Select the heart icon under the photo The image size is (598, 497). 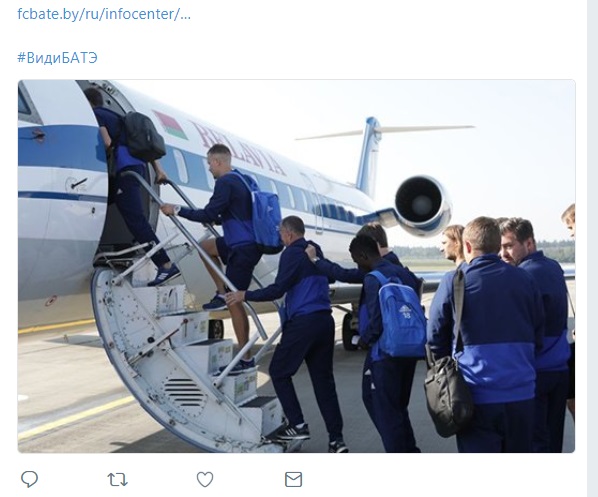pyautogui.click(x=205, y=479)
